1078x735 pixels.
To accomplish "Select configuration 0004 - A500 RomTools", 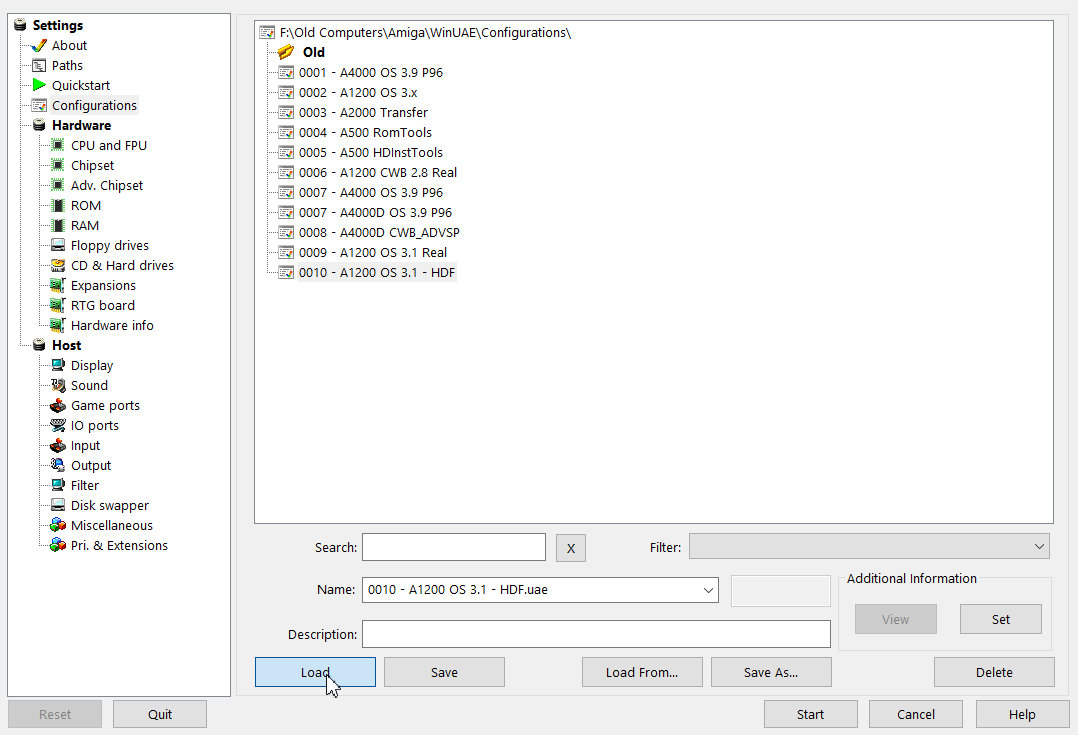I will [x=365, y=133].
